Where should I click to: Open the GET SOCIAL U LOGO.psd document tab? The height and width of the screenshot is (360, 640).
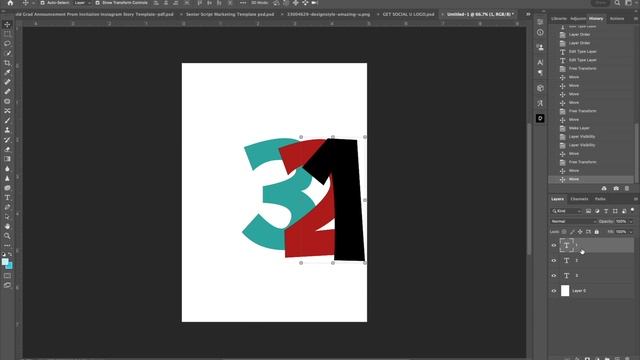point(408,14)
